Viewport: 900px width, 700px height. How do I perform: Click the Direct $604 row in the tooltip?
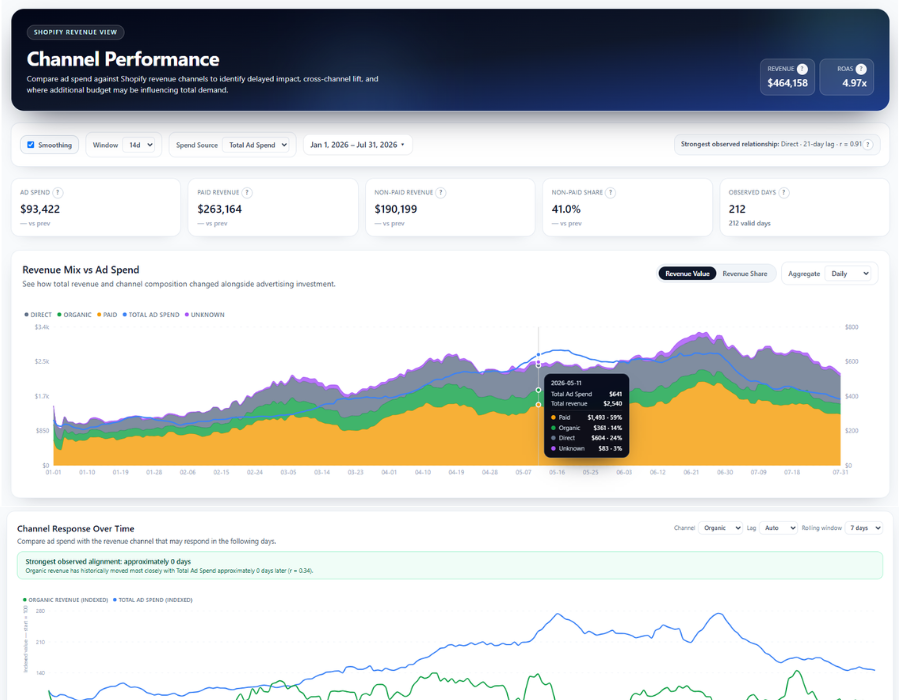click(x=586, y=438)
